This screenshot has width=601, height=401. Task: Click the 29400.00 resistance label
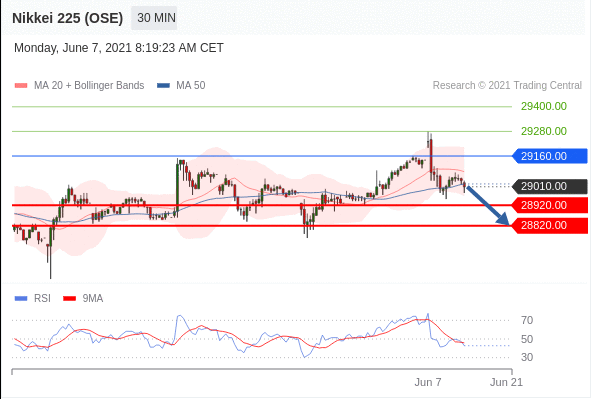tap(544, 106)
